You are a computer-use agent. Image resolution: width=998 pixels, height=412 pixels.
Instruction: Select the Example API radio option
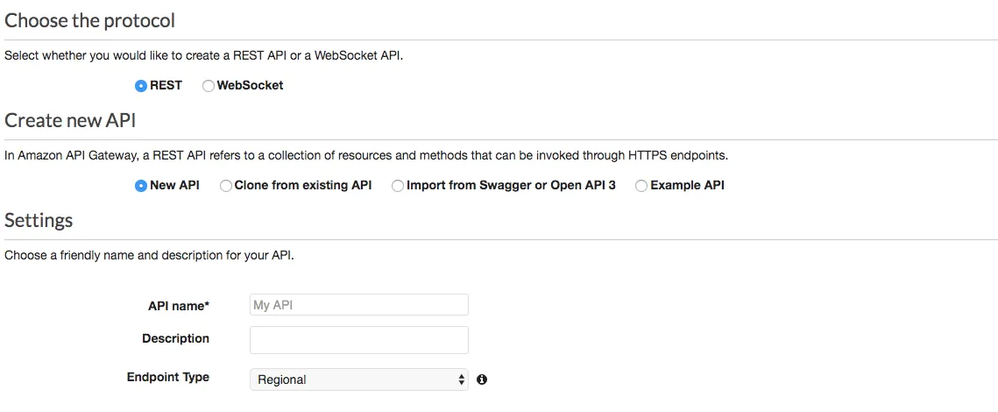642,186
